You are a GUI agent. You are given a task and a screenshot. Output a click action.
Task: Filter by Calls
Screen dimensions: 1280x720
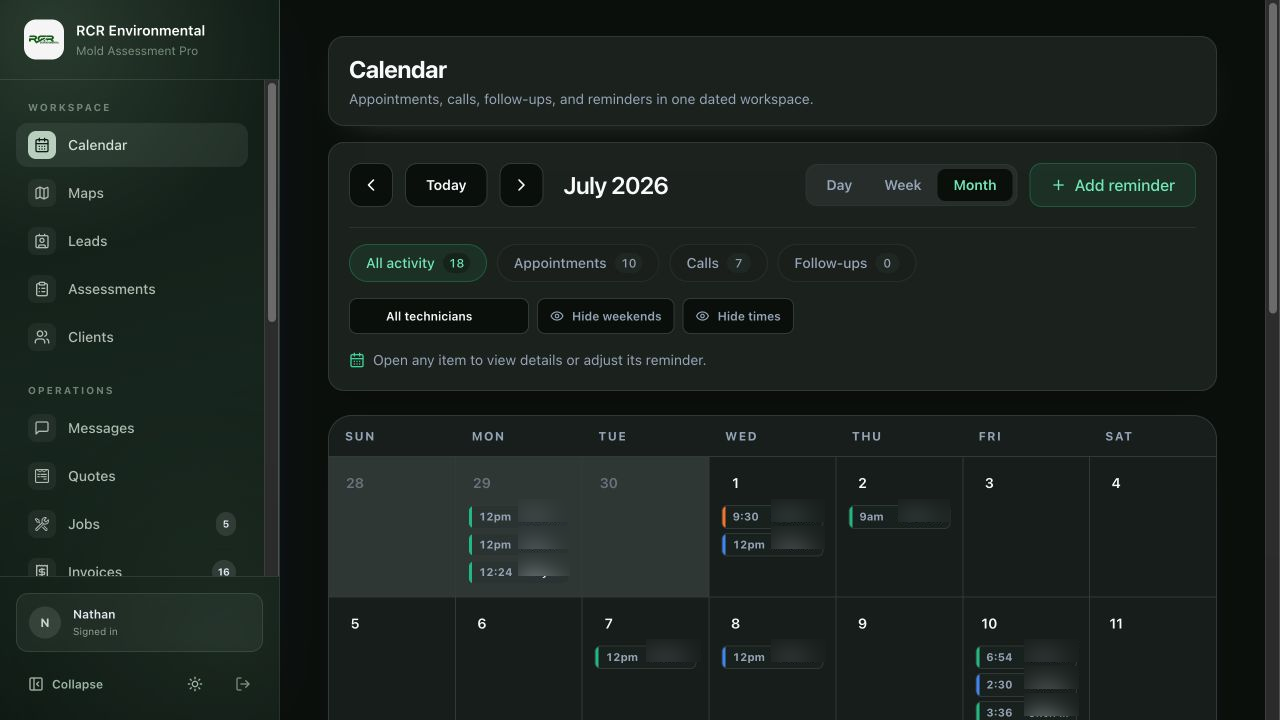(x=718, y=263)
